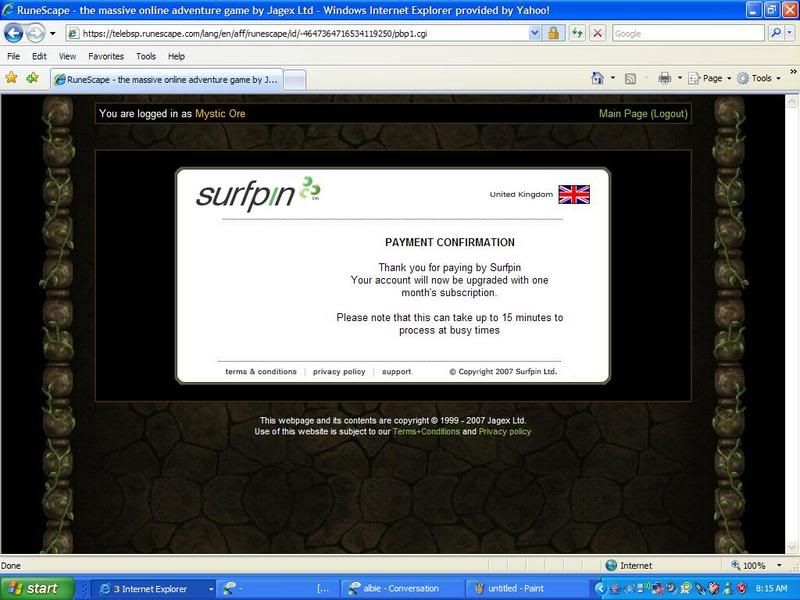This screenshot has width=800, height=600.
Task: Expand the address bar URL history dropdown
Action: (534, 34)
